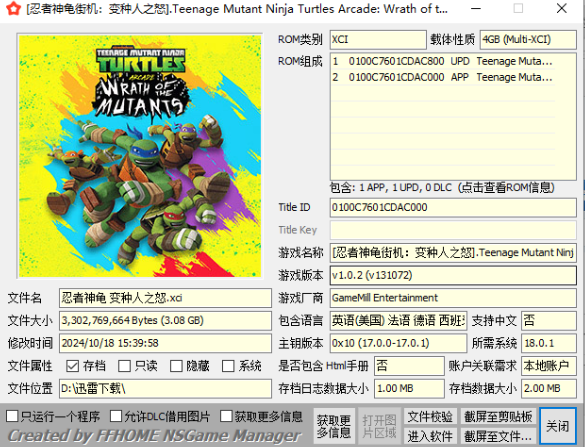Close the window with the X button

click(561, 9)
